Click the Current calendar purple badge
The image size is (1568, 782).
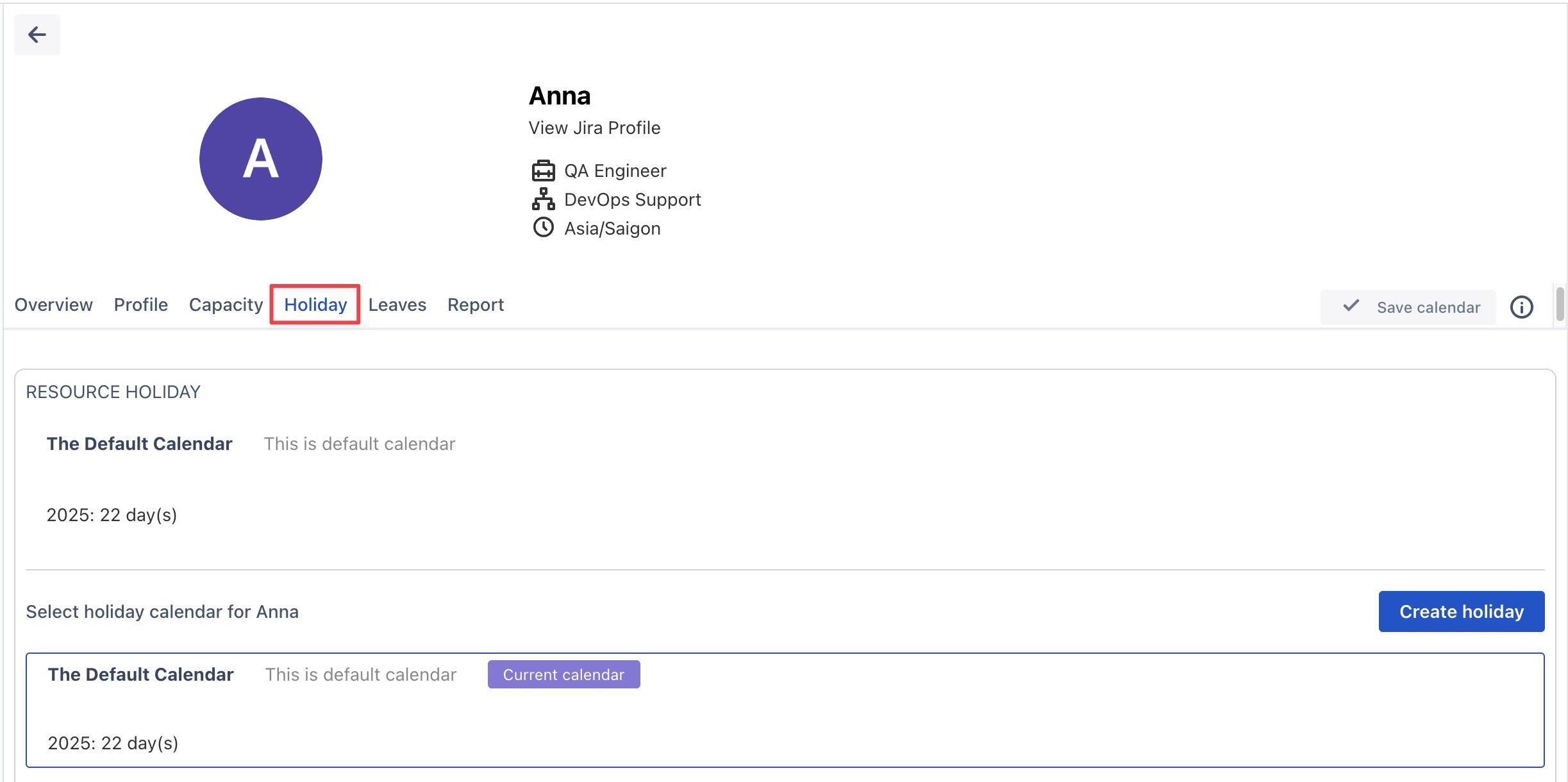click(x=563, y=674)
